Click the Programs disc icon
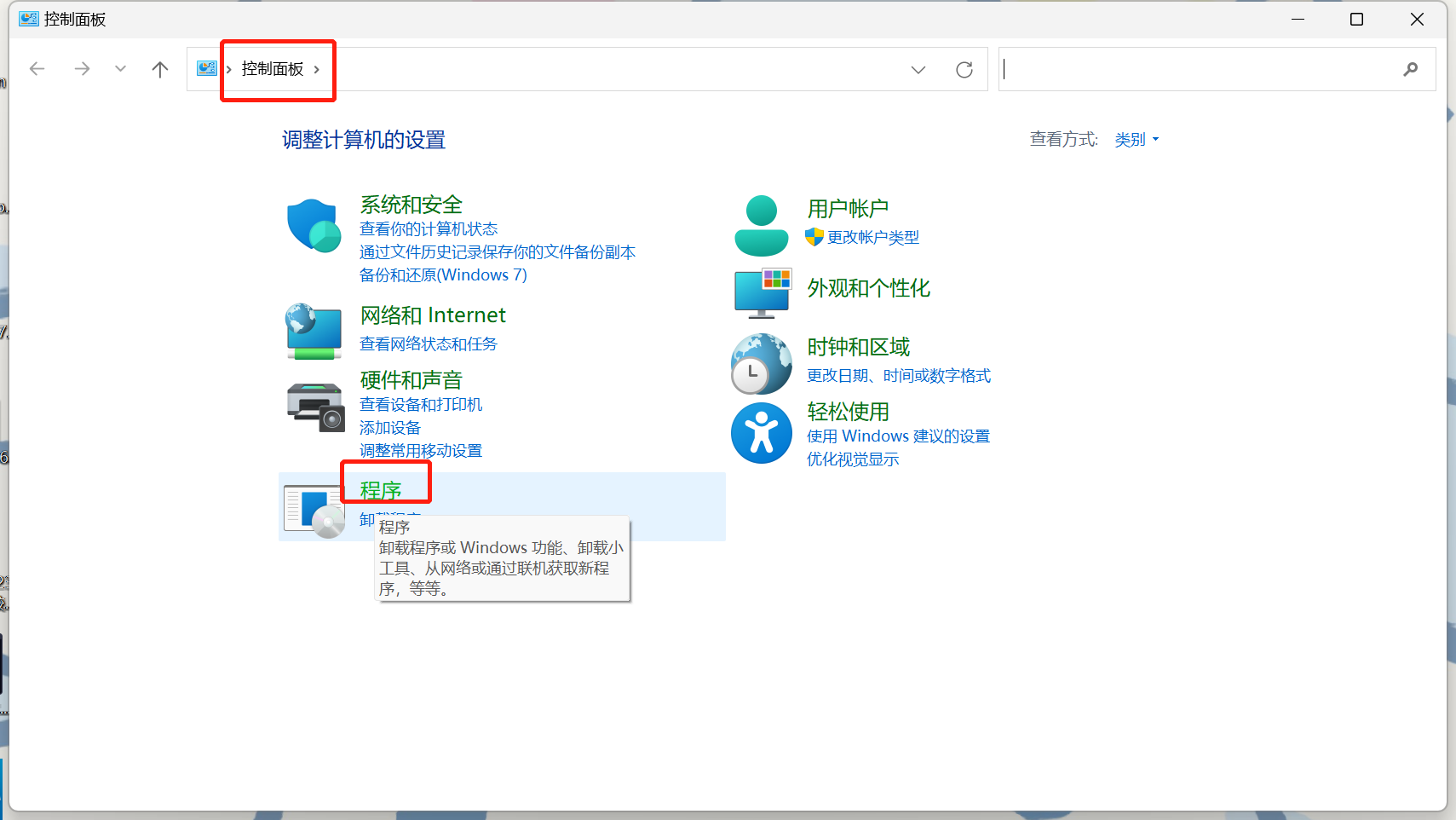This screenshot has width=1456, height=820. [314, 511]
